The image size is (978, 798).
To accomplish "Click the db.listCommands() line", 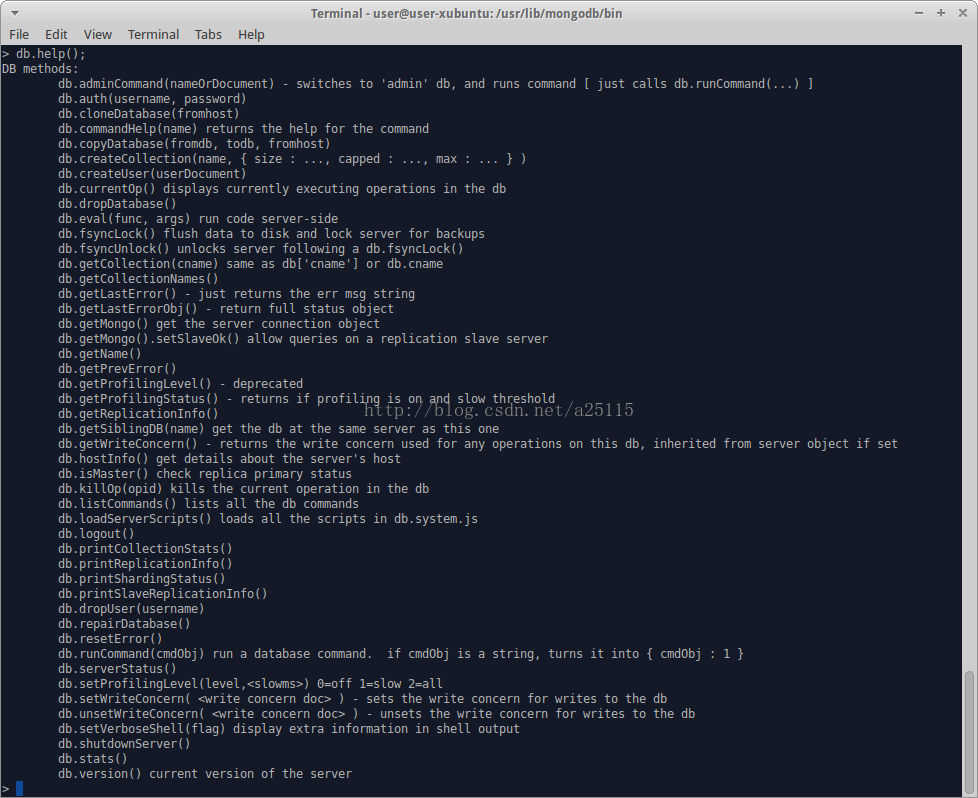I will (208, 504).
